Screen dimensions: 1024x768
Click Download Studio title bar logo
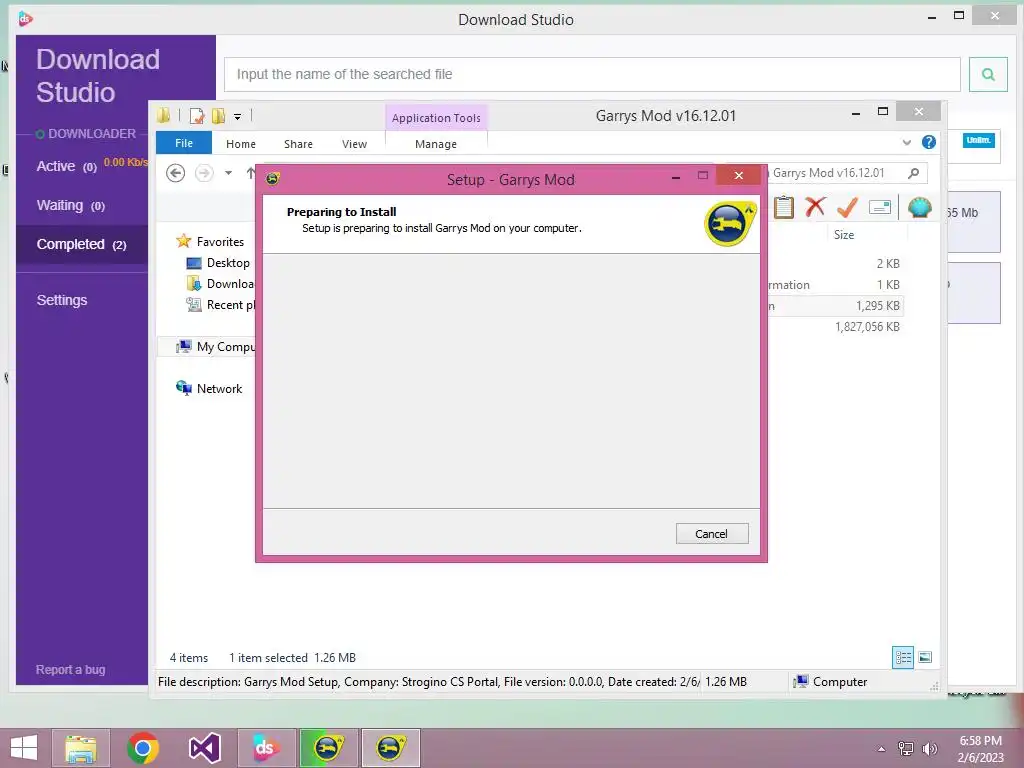pyautogui.click(x=25, y=19)
